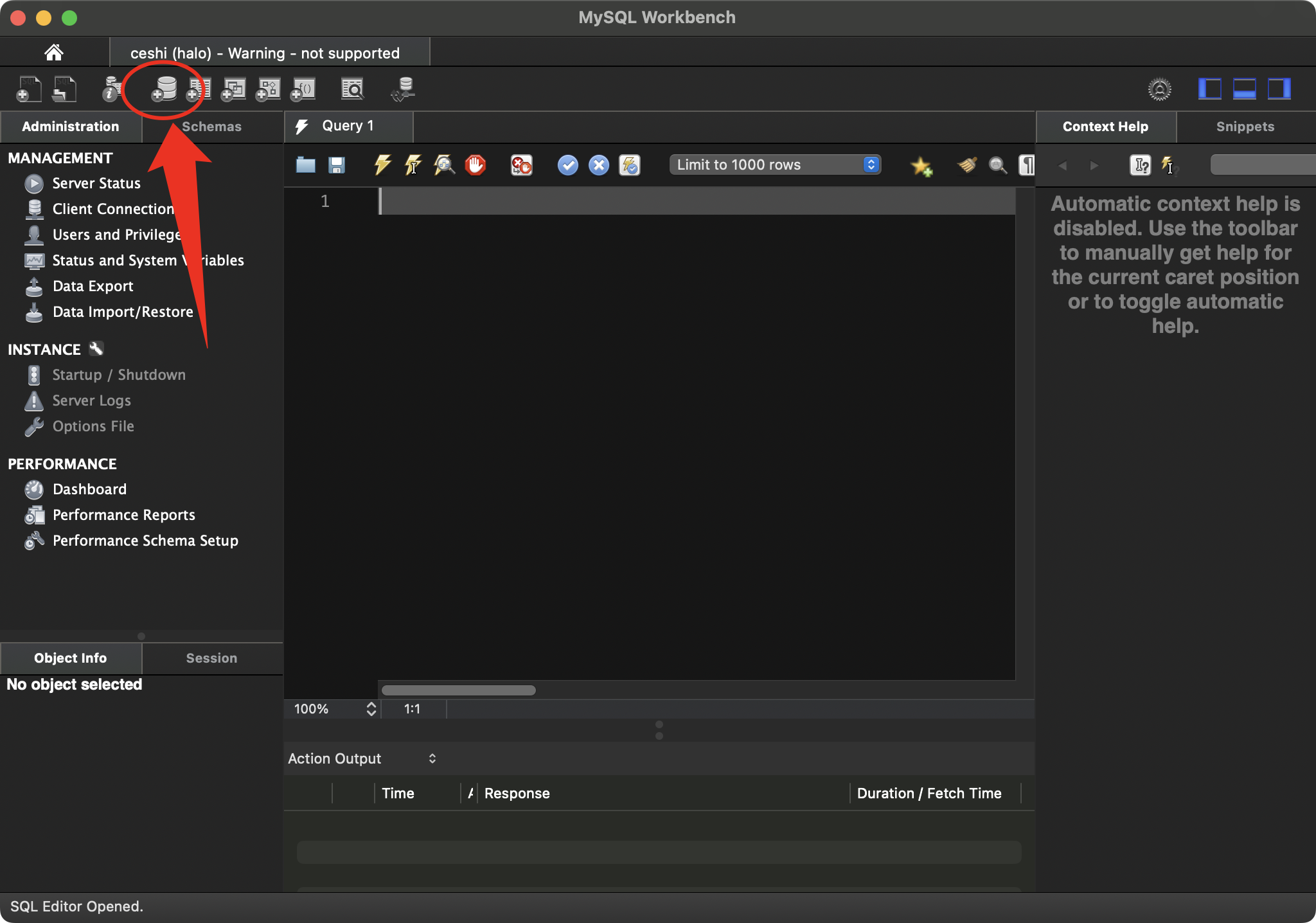Toggle the left sidebar panel visibility
Screen dimensions: 1316x923
tap(1209, 89)
